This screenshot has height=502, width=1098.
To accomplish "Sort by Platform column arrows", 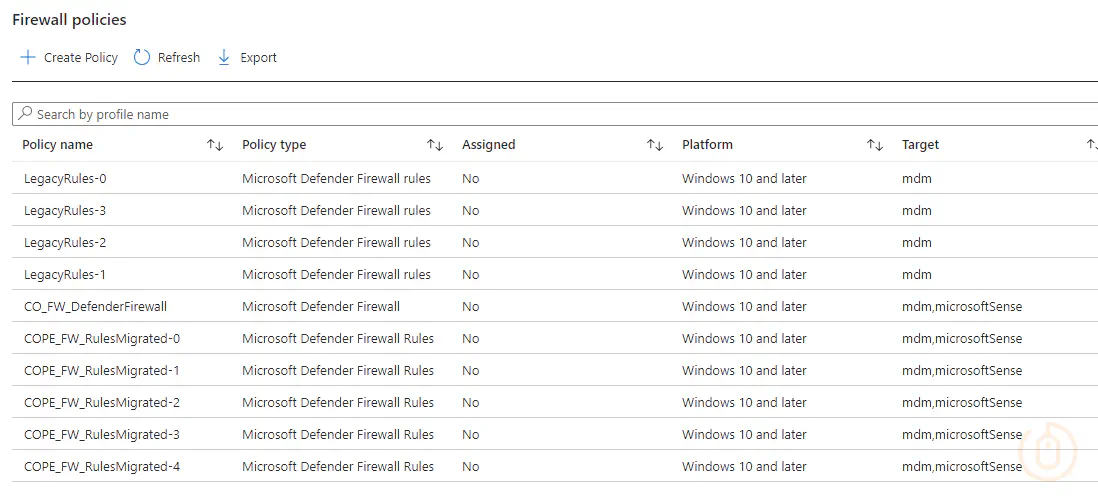I will click(875, 145).
